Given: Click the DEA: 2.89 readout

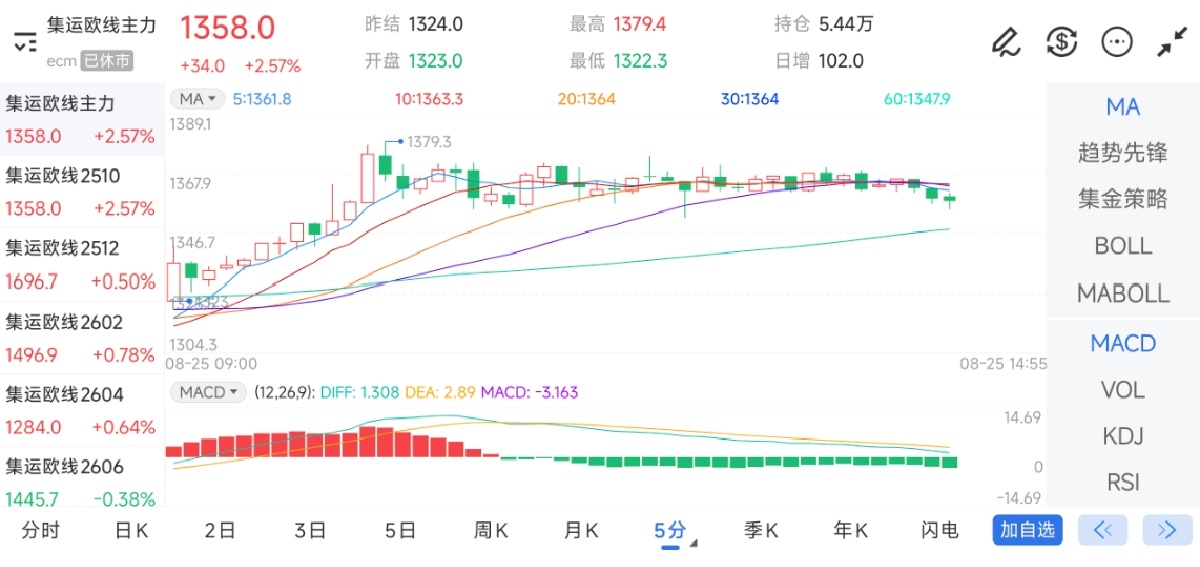Looking at the screenshot, I should (441, 392).
